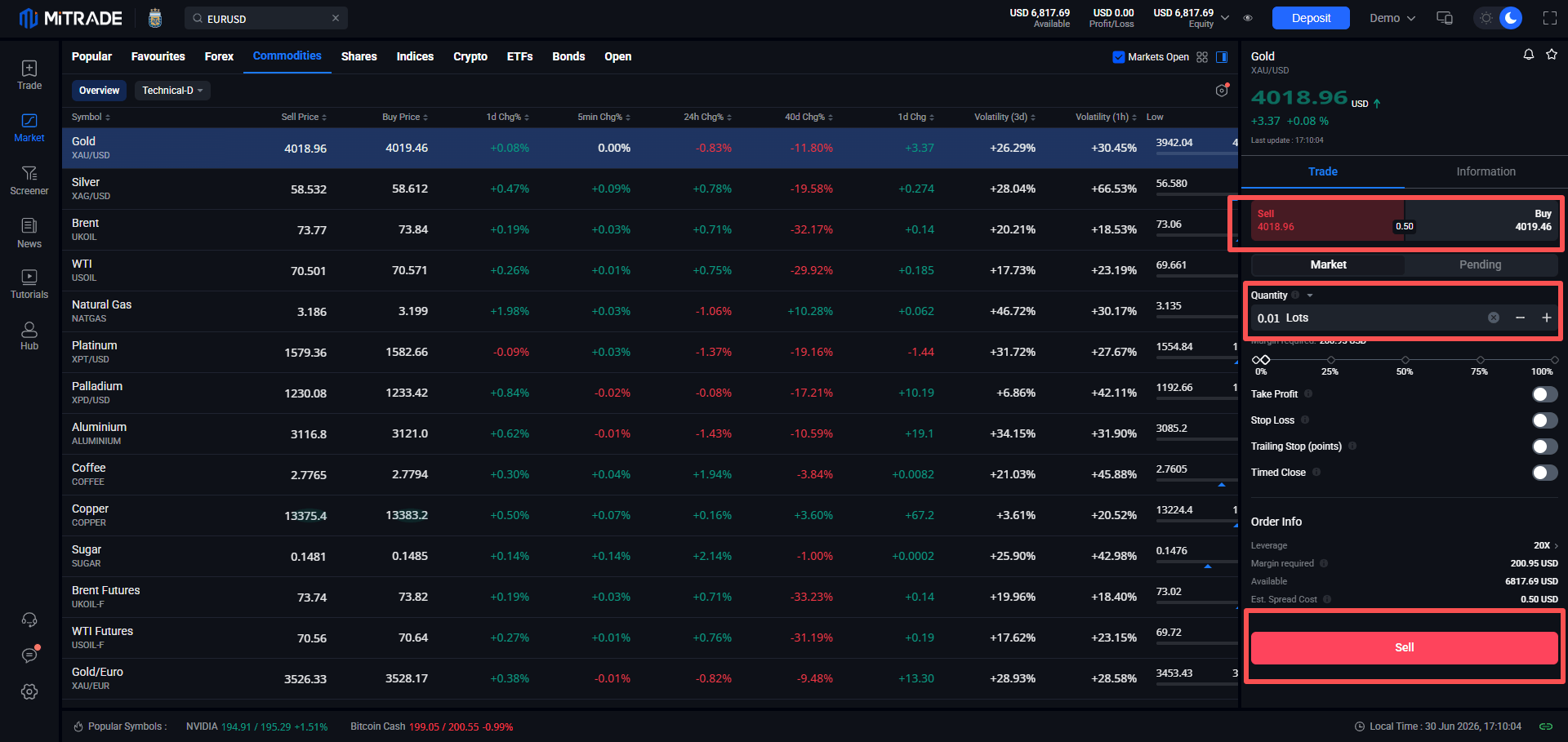This screenshot has height=742, width=1568.
Task: Show info tooltip for Trailing Stop
Action: point(1352,447)
